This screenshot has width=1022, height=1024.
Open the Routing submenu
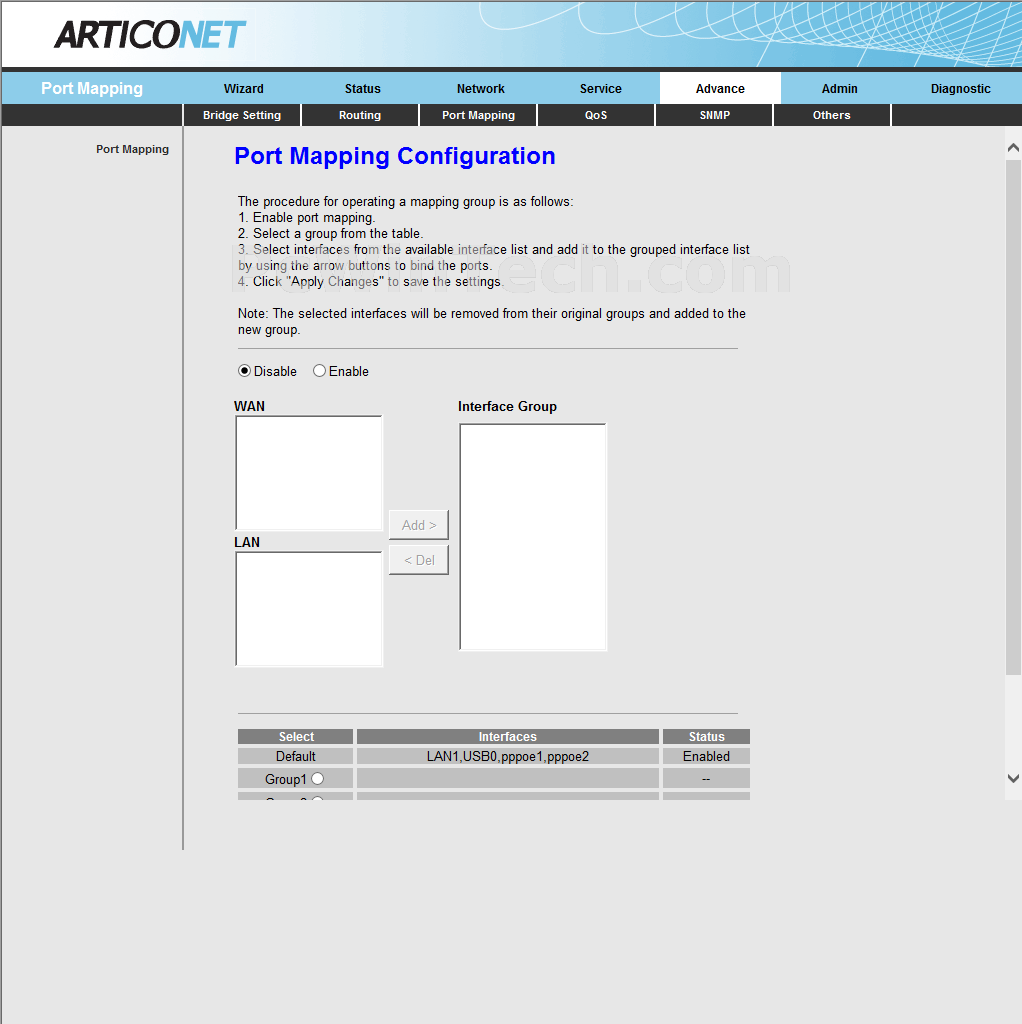(360, 115)
